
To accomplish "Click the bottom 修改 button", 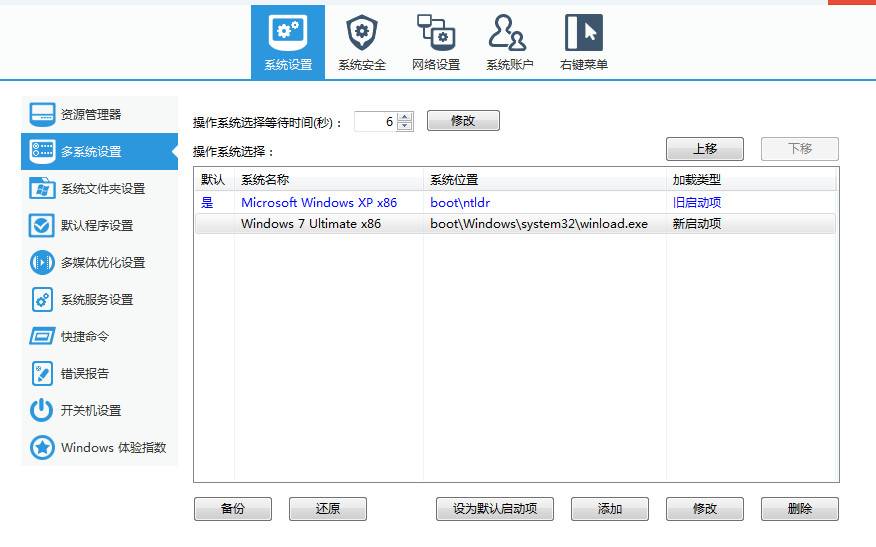I will pyautogui.click(x=704, y=508).
